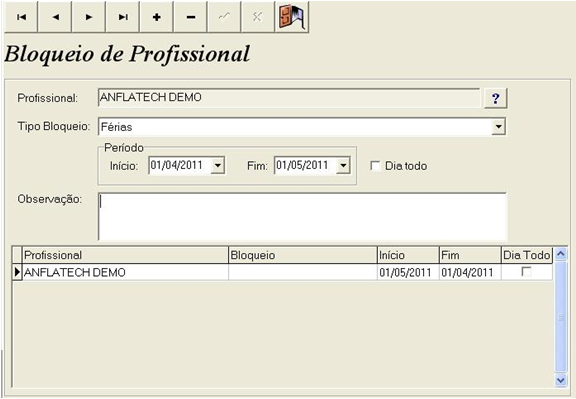
Task: Click the Fim column header in grid
Action: coord(470,255)
